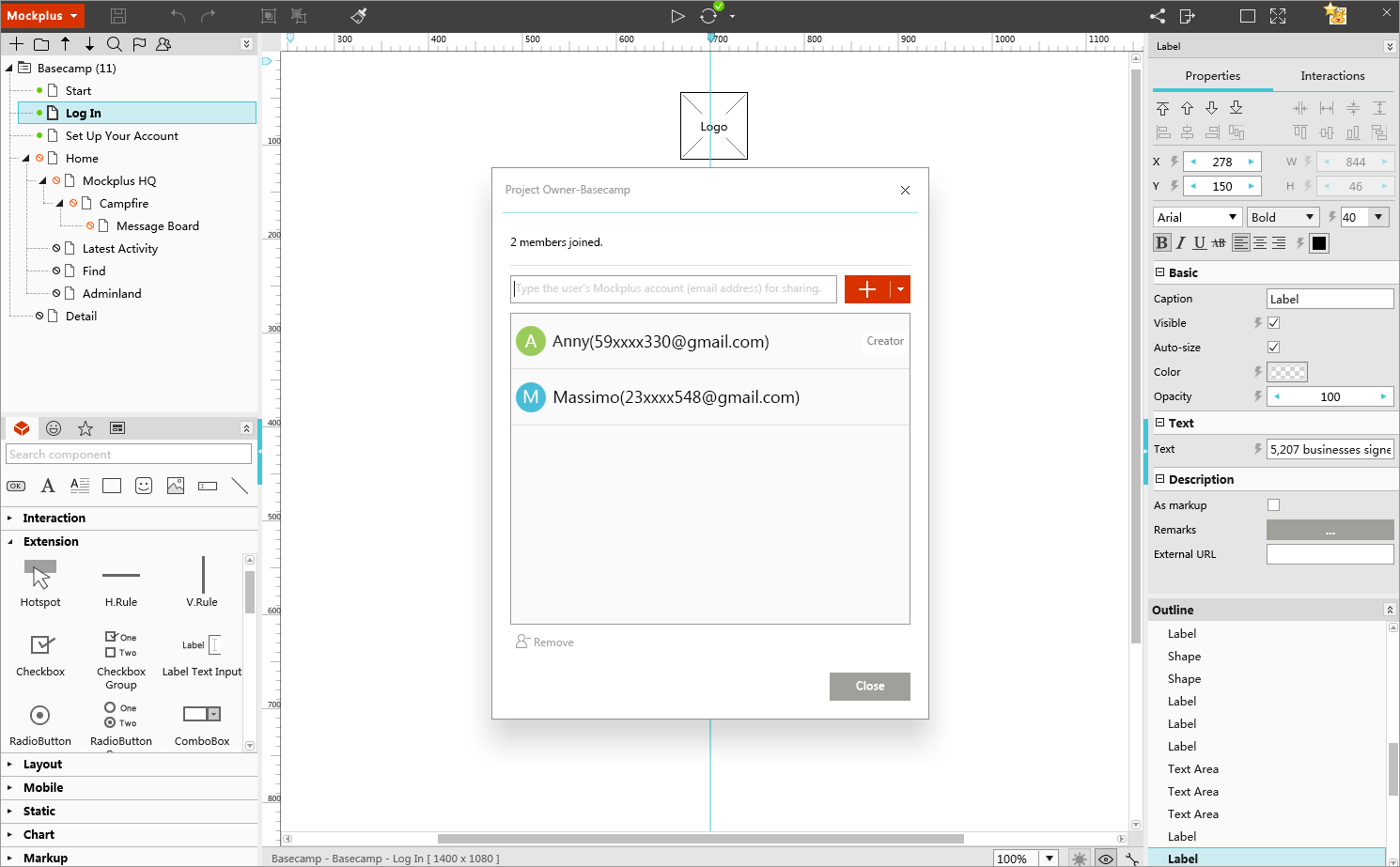
Task: Click the sync refresh icon in the toolbar
Action: 708,16
